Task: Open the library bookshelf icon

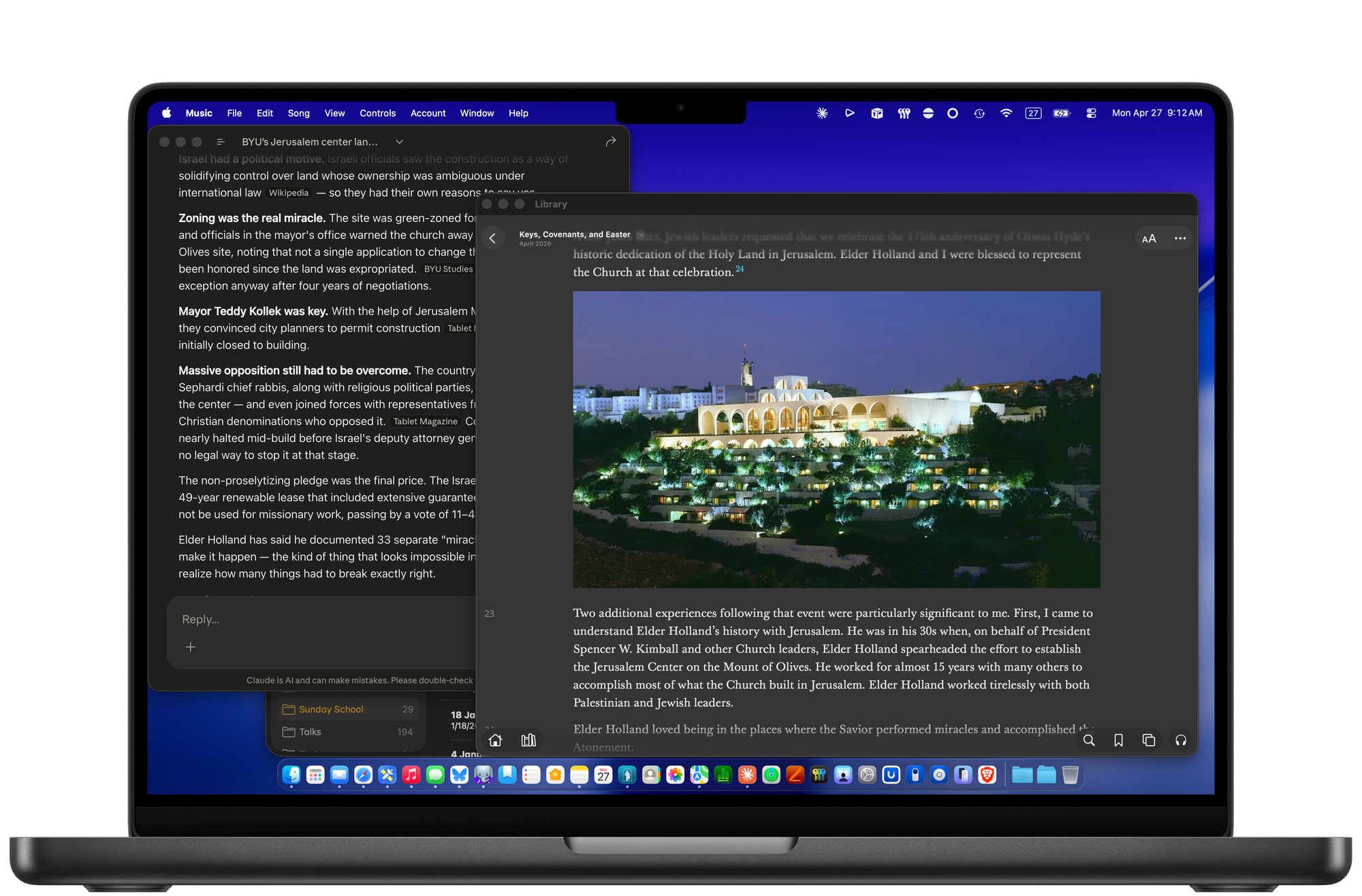Action: tap(528, 740)
